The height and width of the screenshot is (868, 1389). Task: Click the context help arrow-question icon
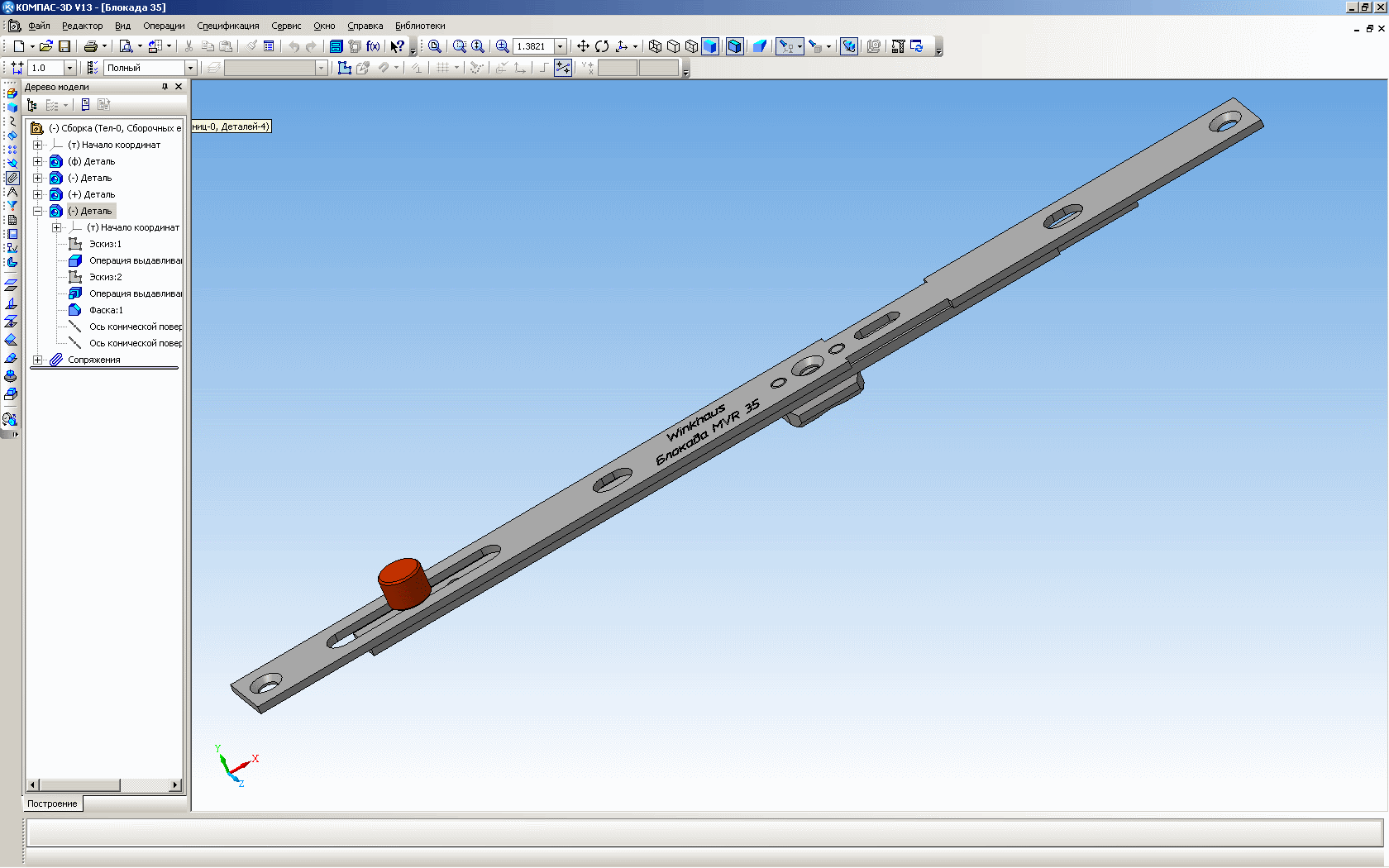click(x=398, y=46)
